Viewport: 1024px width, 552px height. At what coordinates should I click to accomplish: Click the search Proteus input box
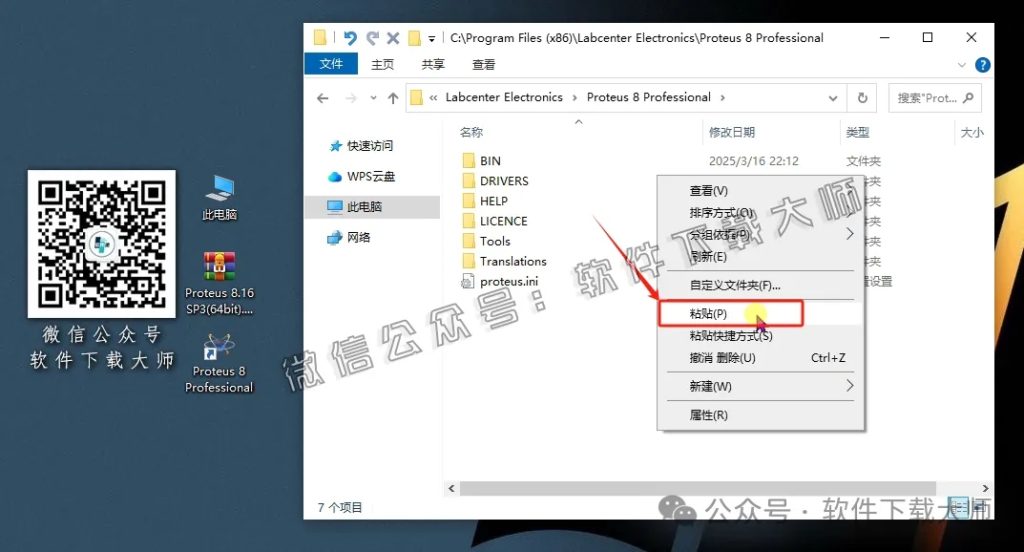point(935,98)
